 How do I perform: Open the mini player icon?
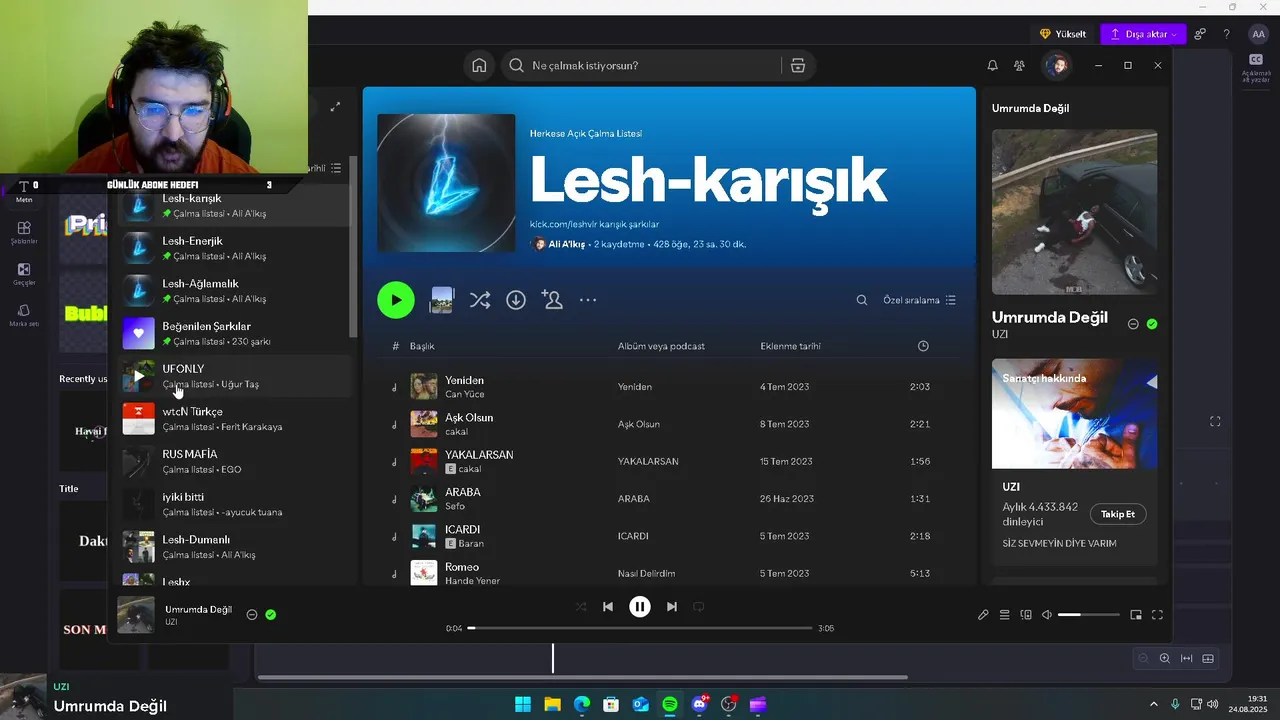[1136, 615]
